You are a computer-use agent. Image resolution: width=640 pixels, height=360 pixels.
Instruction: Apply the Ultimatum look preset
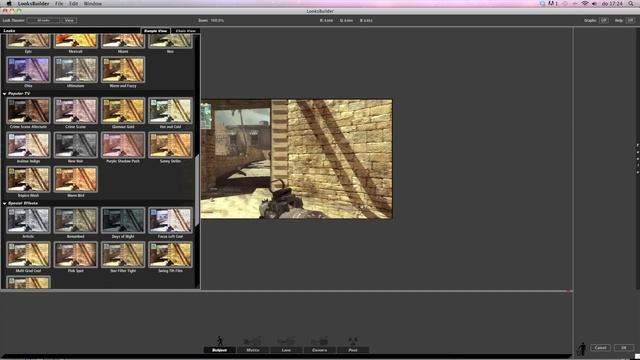(76, 70)
